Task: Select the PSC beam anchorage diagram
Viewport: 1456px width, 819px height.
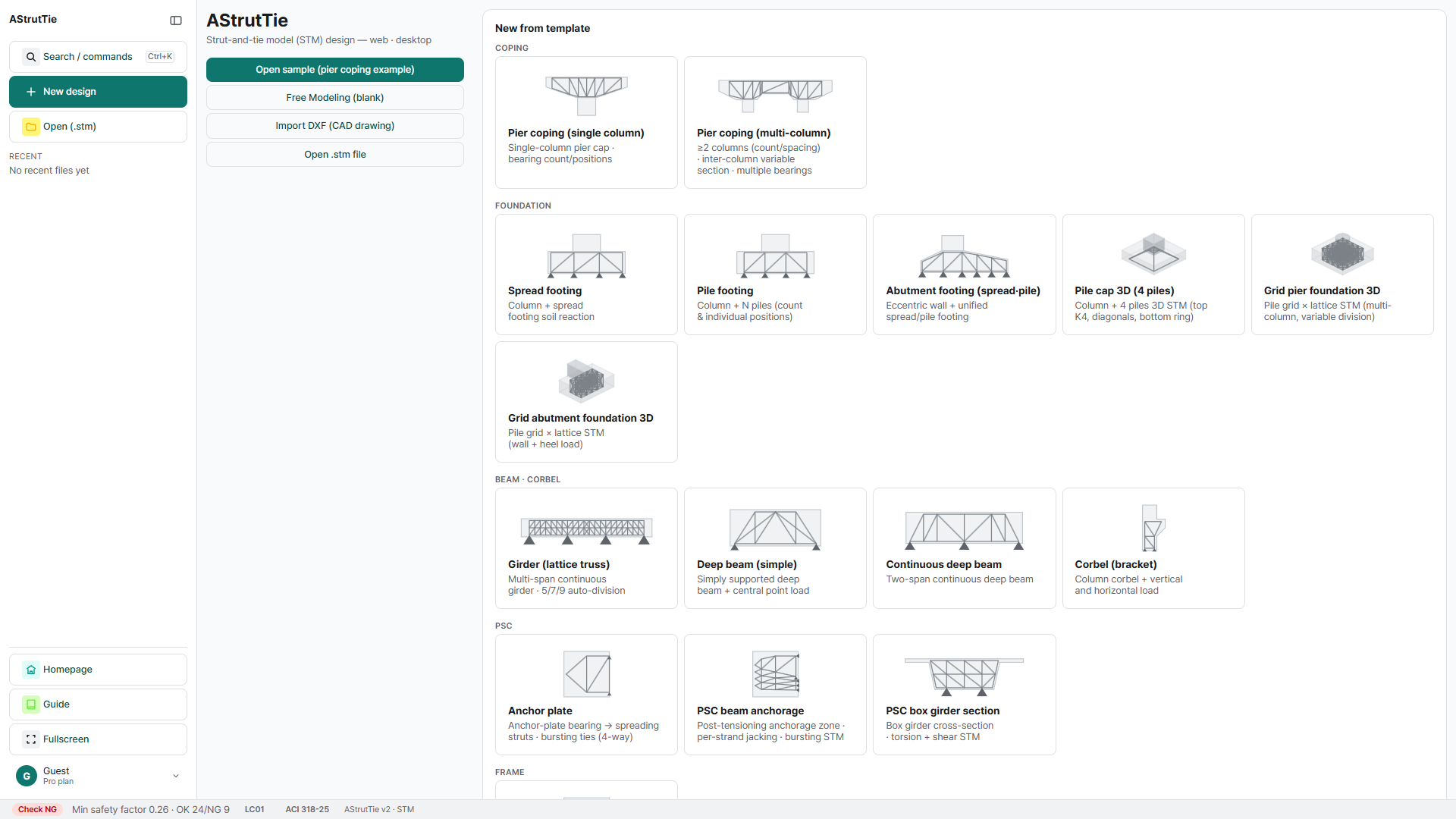Action: (x=775, y=674)
